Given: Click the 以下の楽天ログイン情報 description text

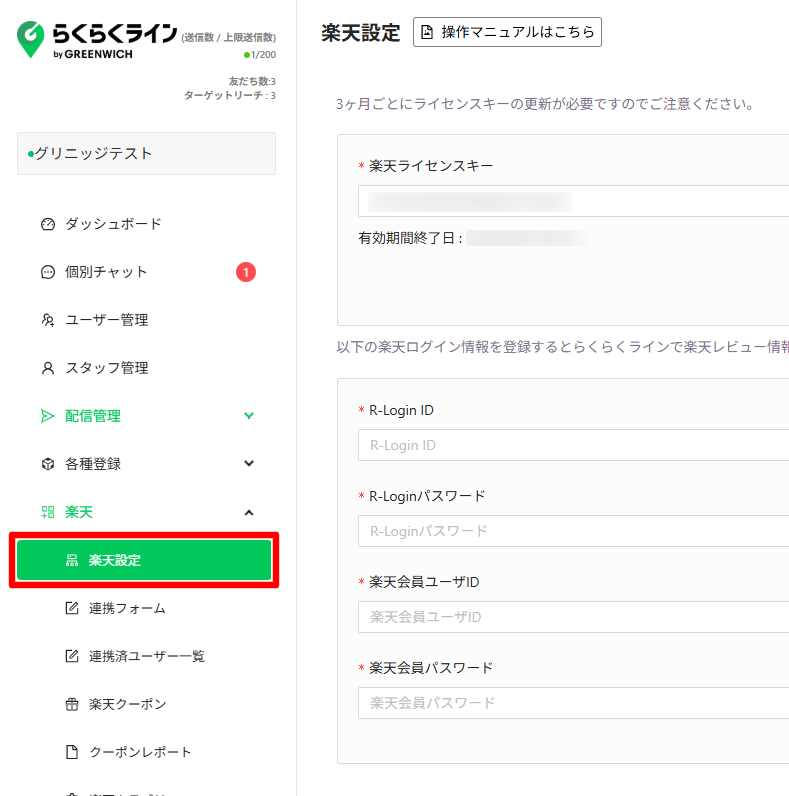Looking at the screenshot, I should pyautogui.click(x=563, y=347).
